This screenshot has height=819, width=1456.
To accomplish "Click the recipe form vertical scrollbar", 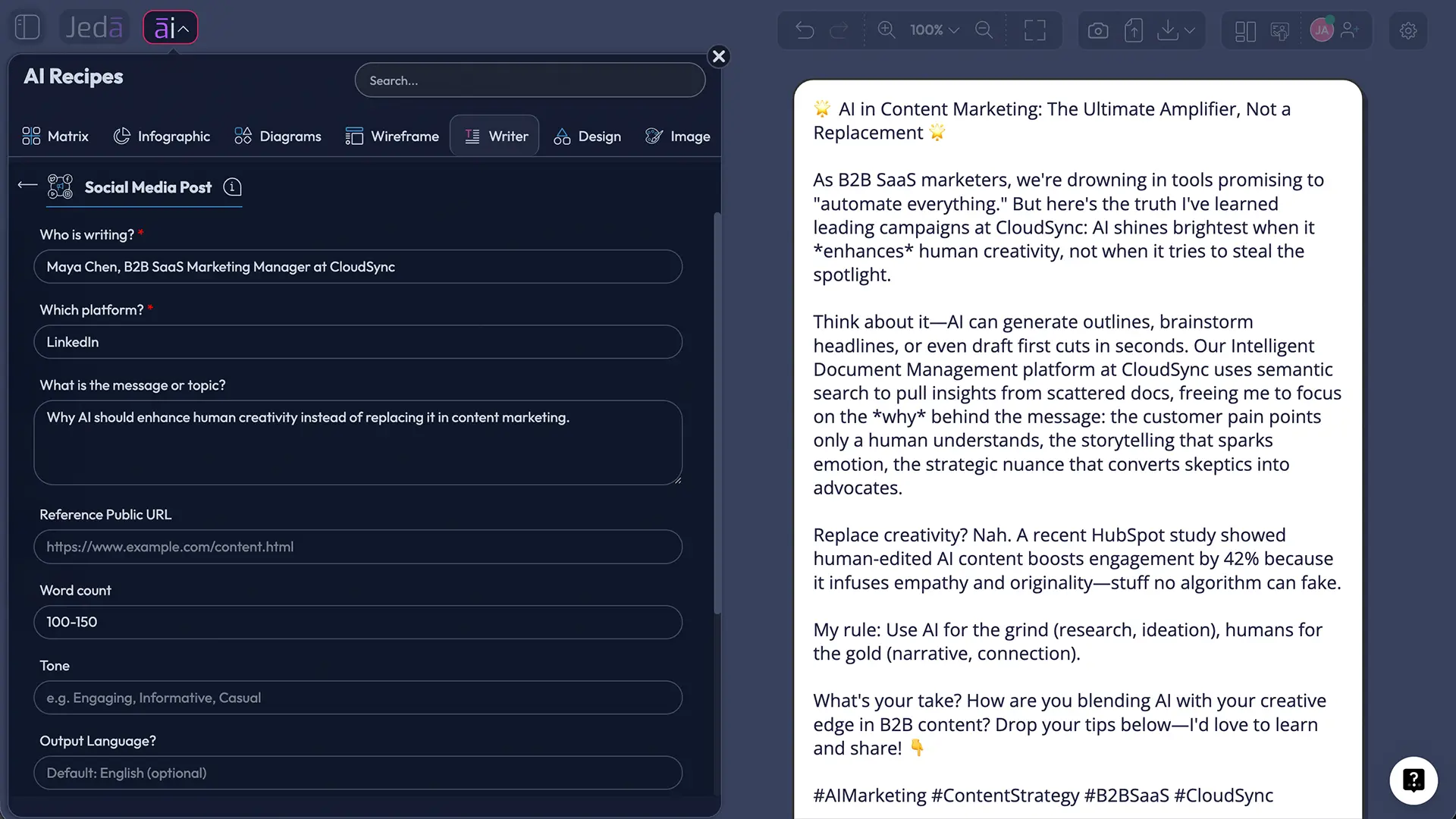I will tap(717, 413).
